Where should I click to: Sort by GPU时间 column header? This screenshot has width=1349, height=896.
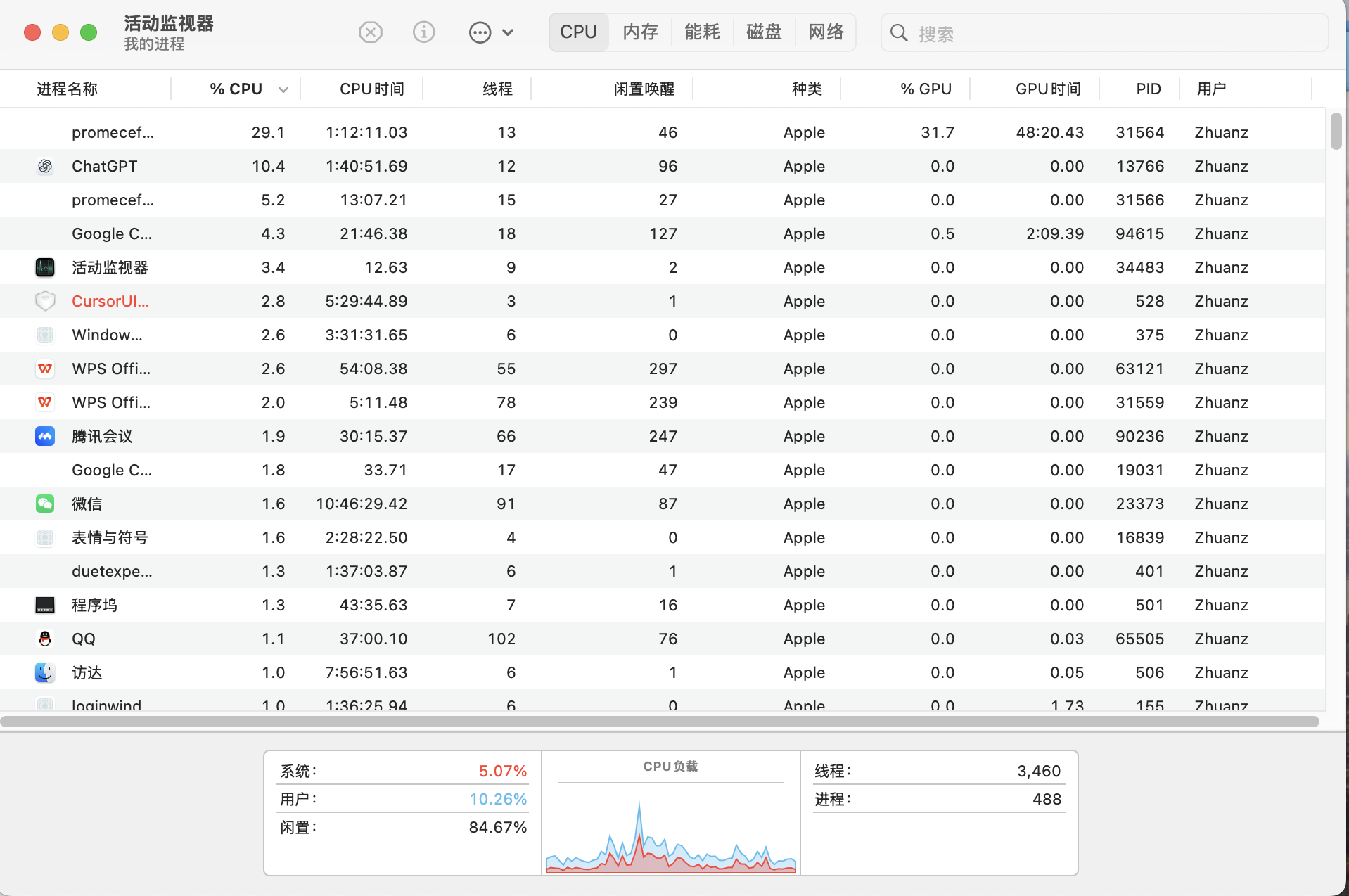tap(1048, 89)
